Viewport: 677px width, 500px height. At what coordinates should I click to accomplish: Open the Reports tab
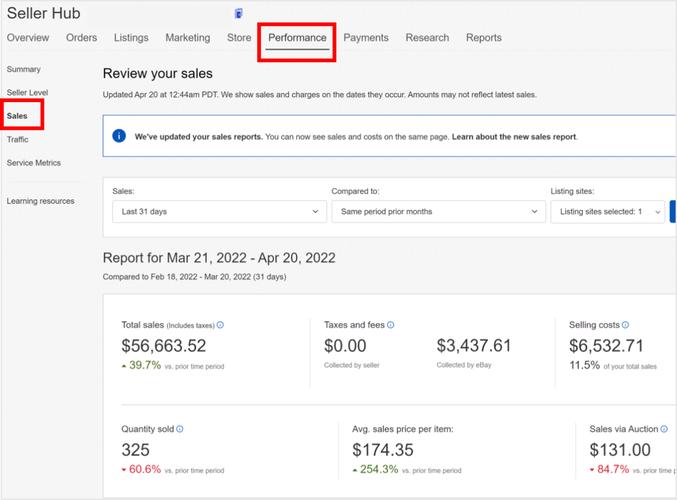[x=484, y=38]
